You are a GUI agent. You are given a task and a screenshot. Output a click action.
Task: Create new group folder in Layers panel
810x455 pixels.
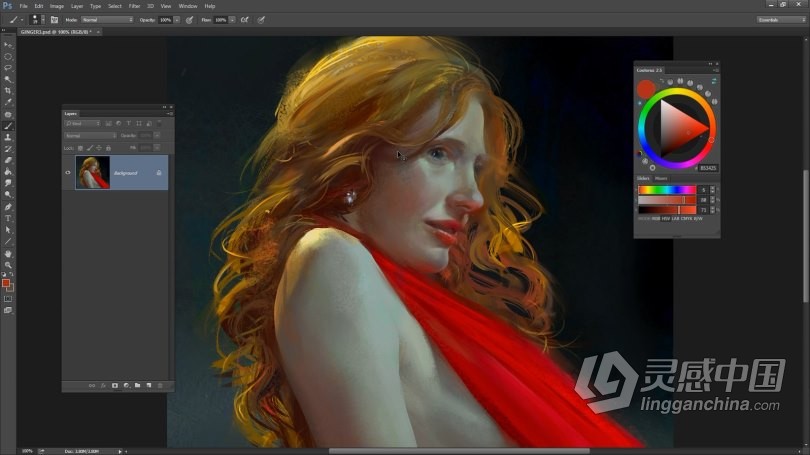click(137, 385)
